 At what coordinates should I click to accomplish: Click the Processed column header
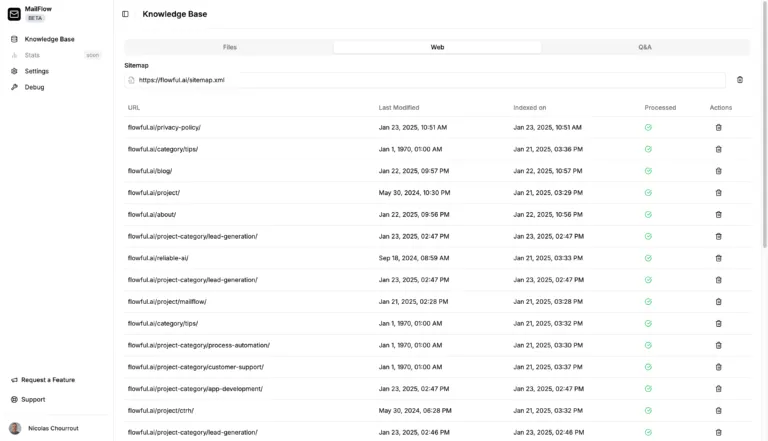tap(660, 107)
